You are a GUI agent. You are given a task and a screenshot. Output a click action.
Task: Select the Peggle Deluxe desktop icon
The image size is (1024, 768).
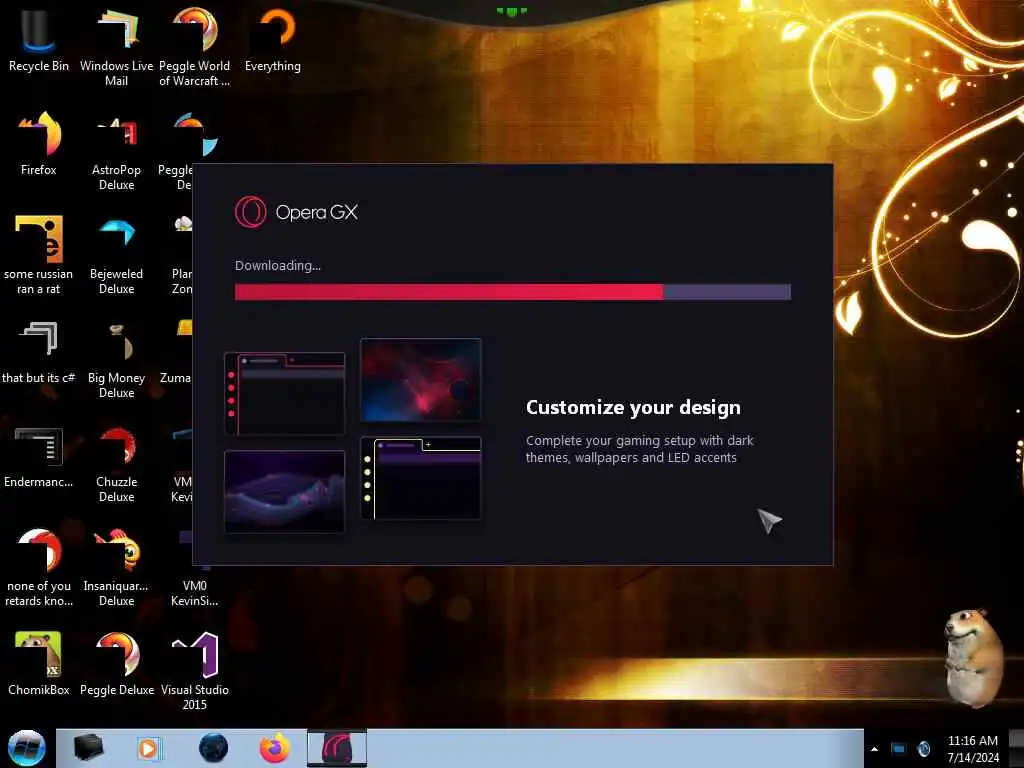(116, 664)
